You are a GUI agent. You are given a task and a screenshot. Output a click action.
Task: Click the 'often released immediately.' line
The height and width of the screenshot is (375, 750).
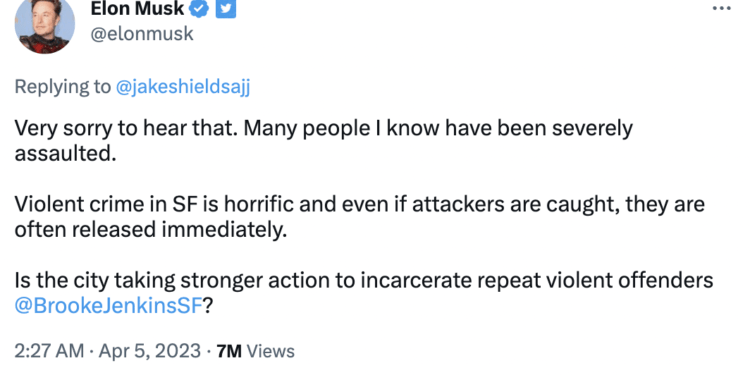click(x=151, y=230)
